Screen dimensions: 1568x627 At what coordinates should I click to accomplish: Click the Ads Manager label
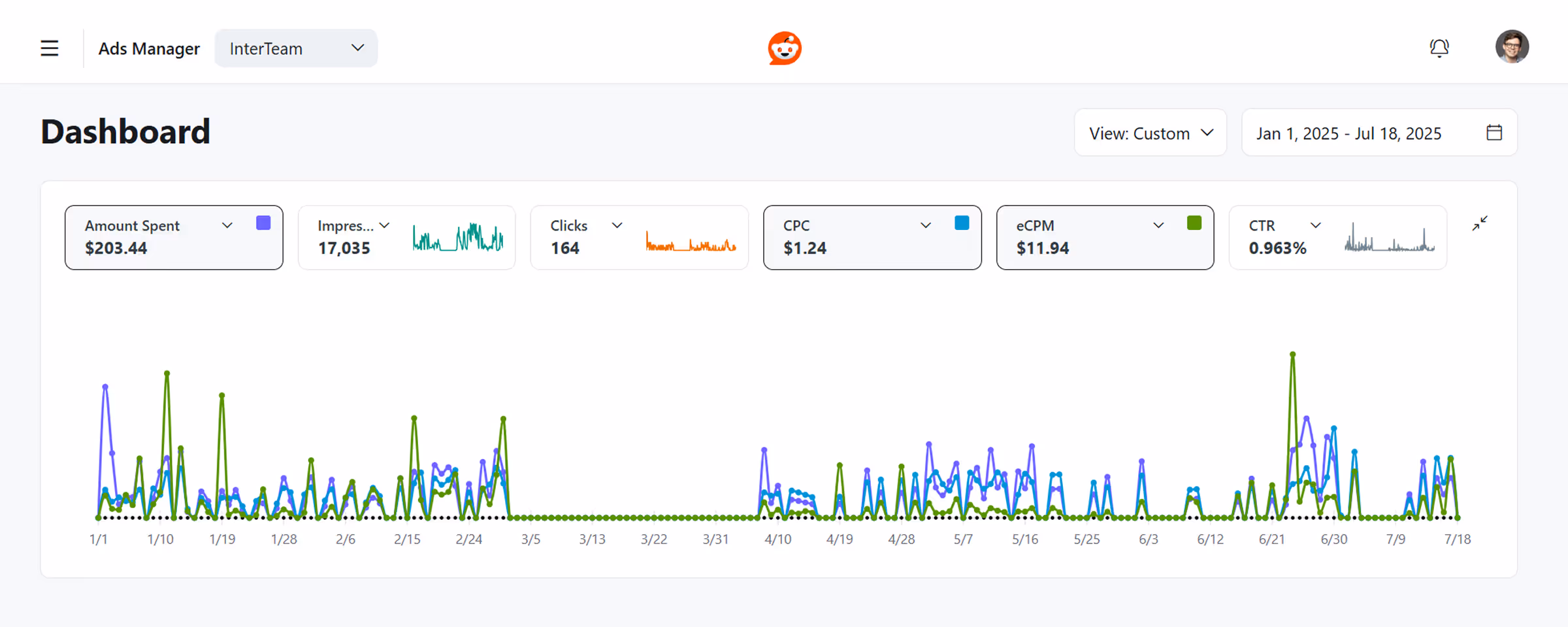coord(149,48)
